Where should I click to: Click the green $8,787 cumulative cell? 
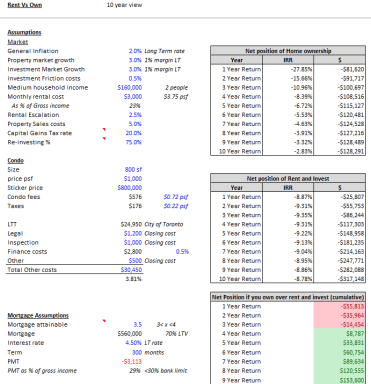click(x=339, y=334)
